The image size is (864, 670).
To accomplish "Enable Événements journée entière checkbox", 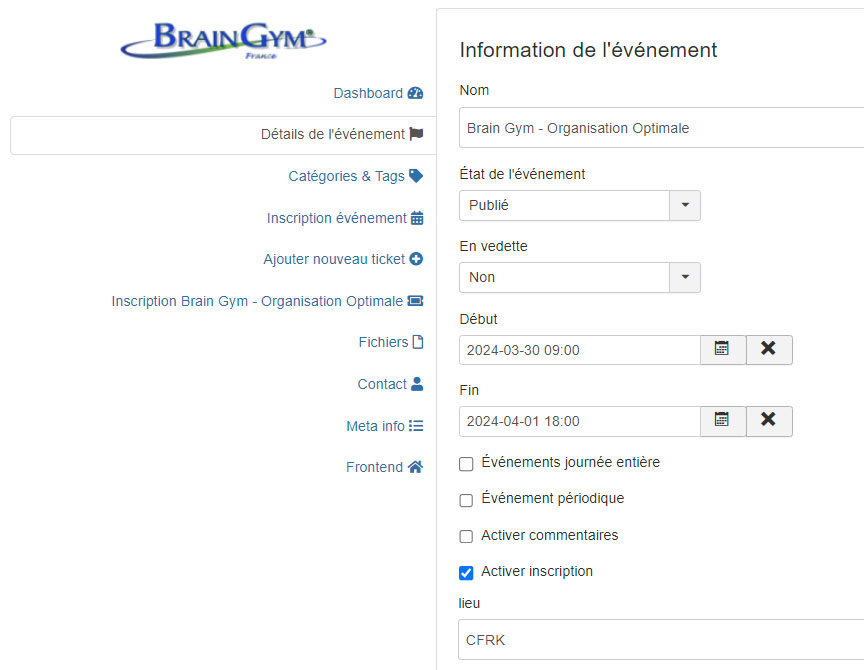I will [466, 464].
